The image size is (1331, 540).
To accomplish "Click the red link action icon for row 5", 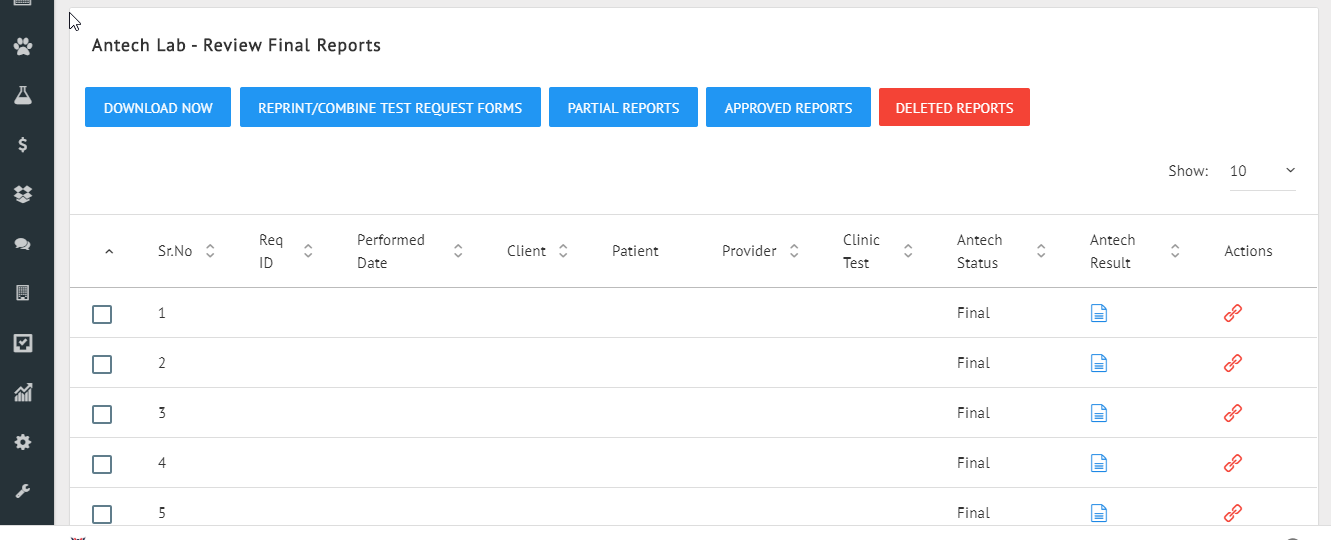I will (1233, 513).
